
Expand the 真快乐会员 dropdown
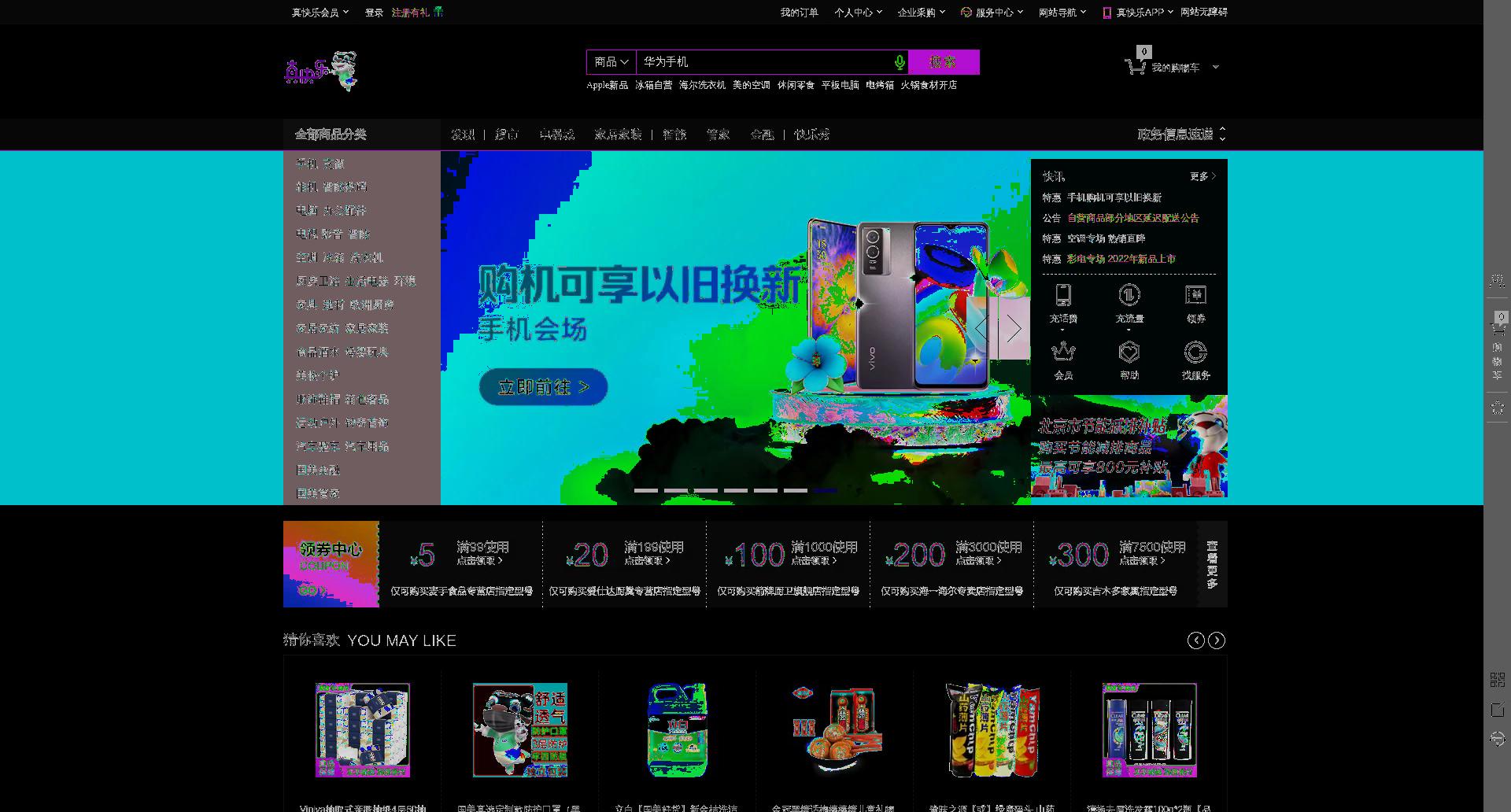tap(320, 13)
